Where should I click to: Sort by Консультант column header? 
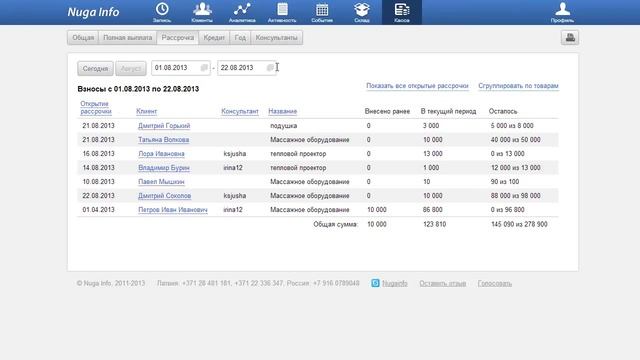240,111
